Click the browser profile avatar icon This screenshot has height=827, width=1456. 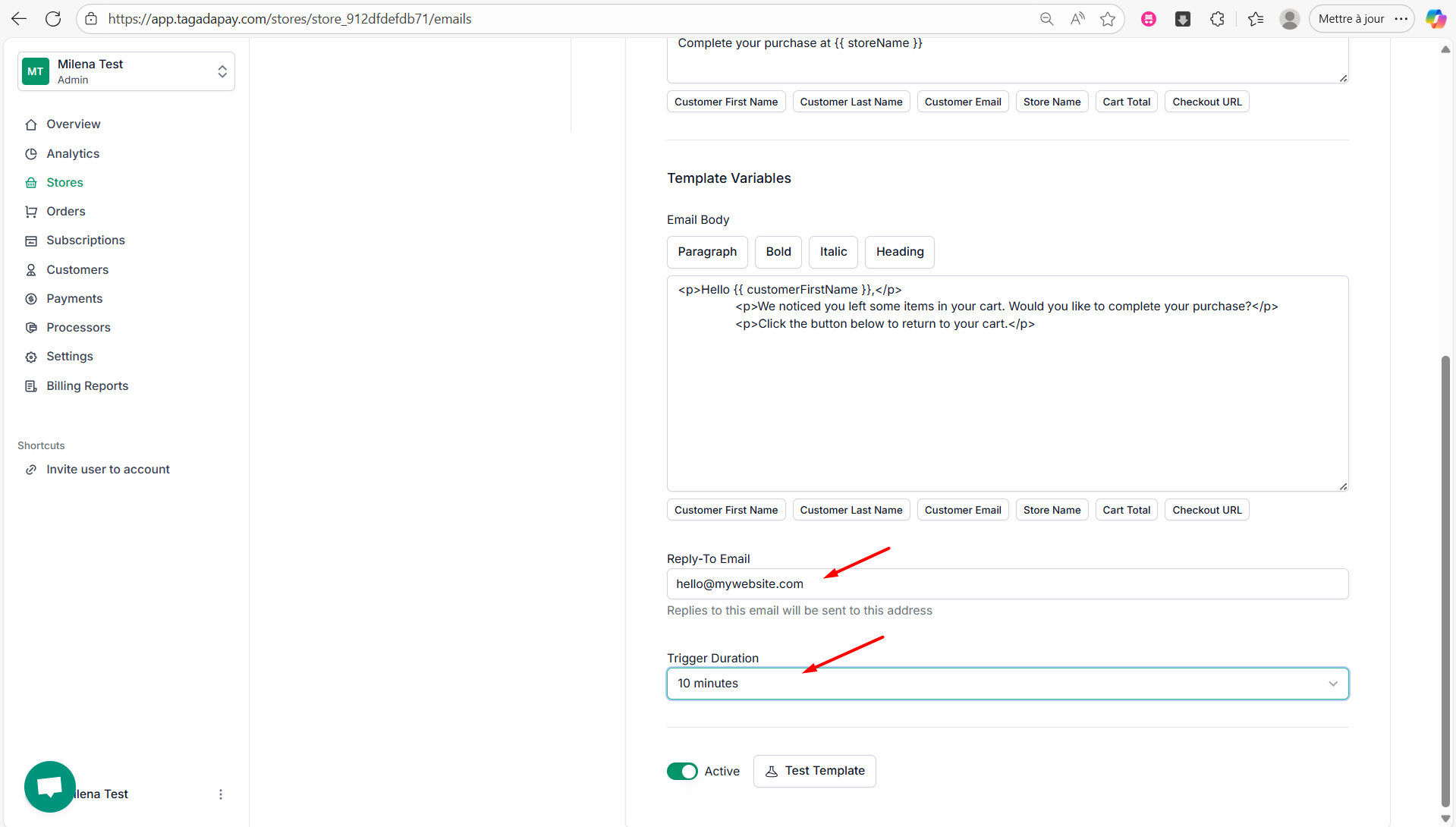pyautogui.click(x=1289, y=19)
